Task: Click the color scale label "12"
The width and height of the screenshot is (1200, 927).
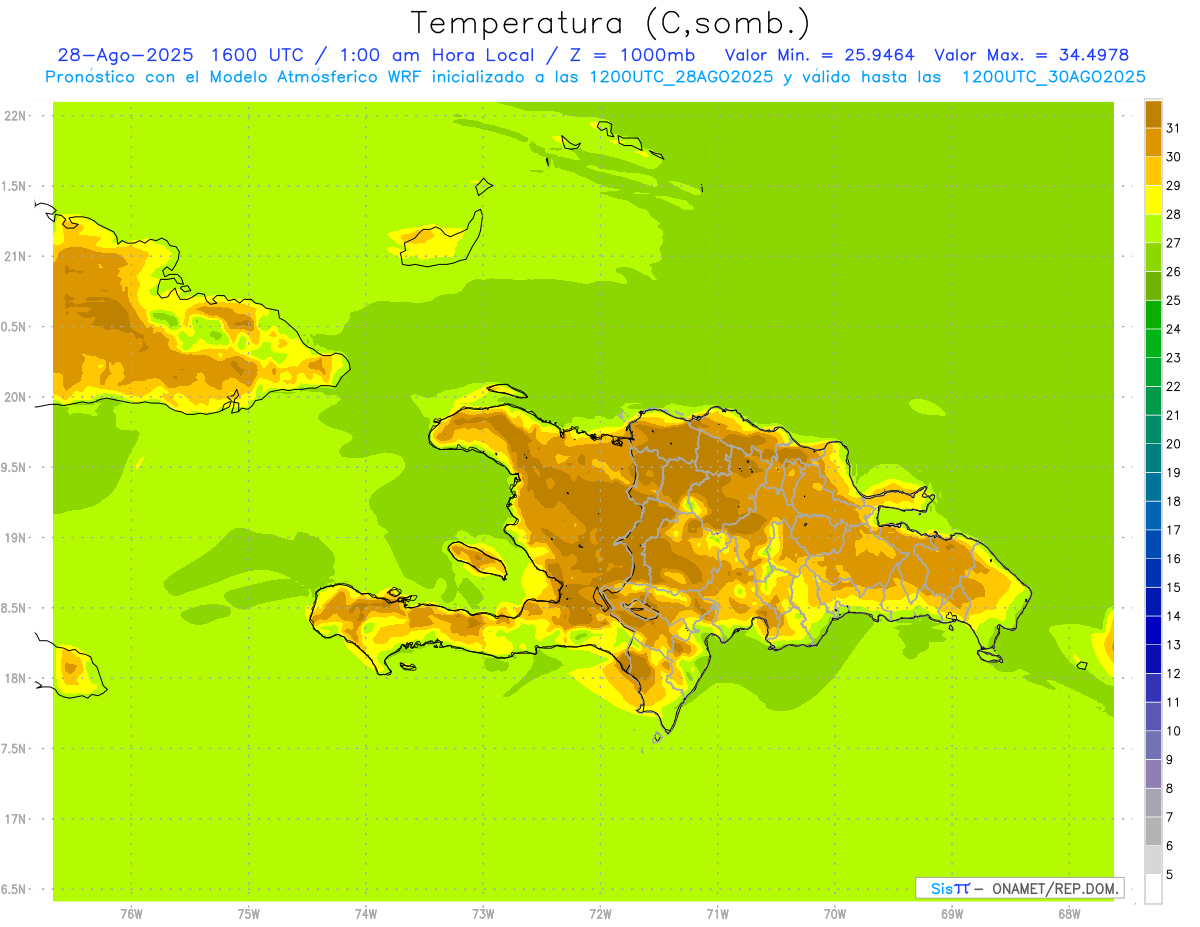Action: [1174, 674]
